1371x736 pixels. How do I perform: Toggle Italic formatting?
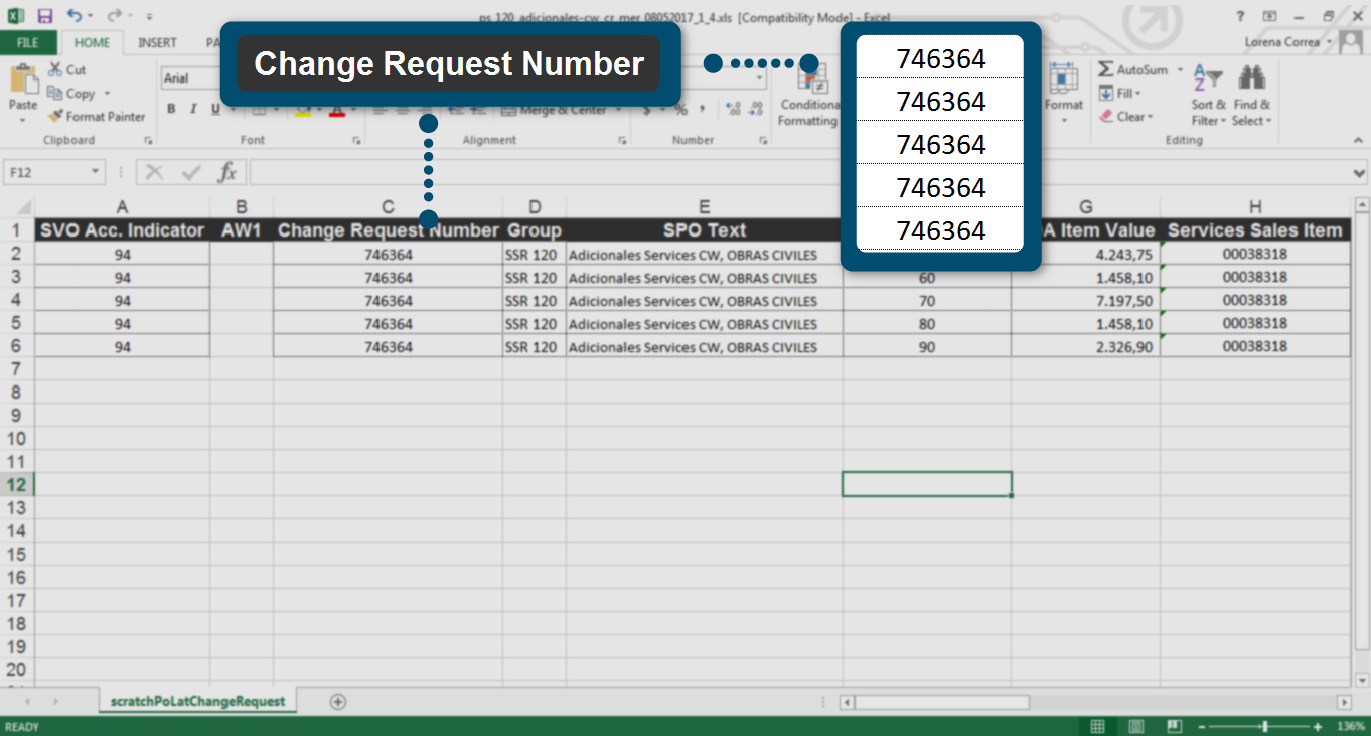(191, 110)
